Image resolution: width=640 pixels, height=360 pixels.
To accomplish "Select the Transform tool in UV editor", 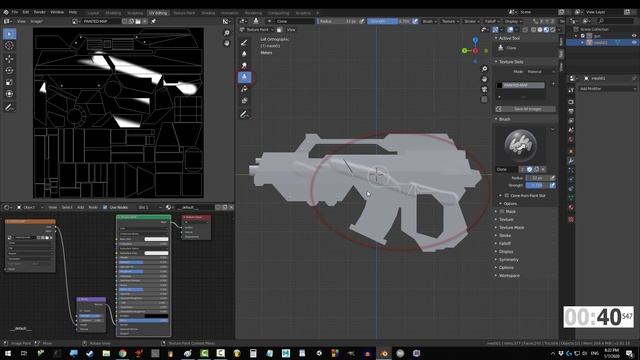I will coord(9,94).
